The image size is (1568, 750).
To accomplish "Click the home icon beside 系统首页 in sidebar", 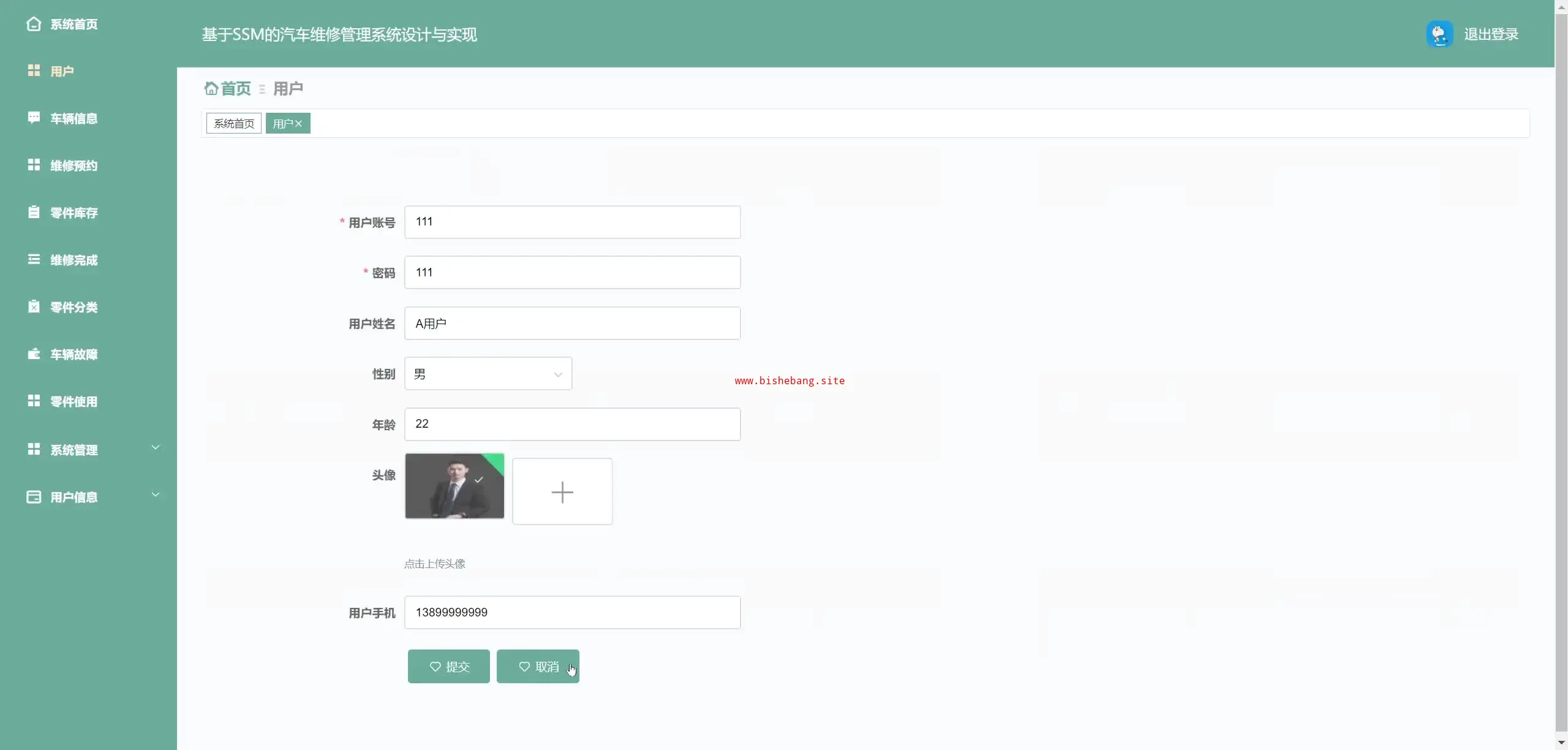I will [x=34, y=24].
